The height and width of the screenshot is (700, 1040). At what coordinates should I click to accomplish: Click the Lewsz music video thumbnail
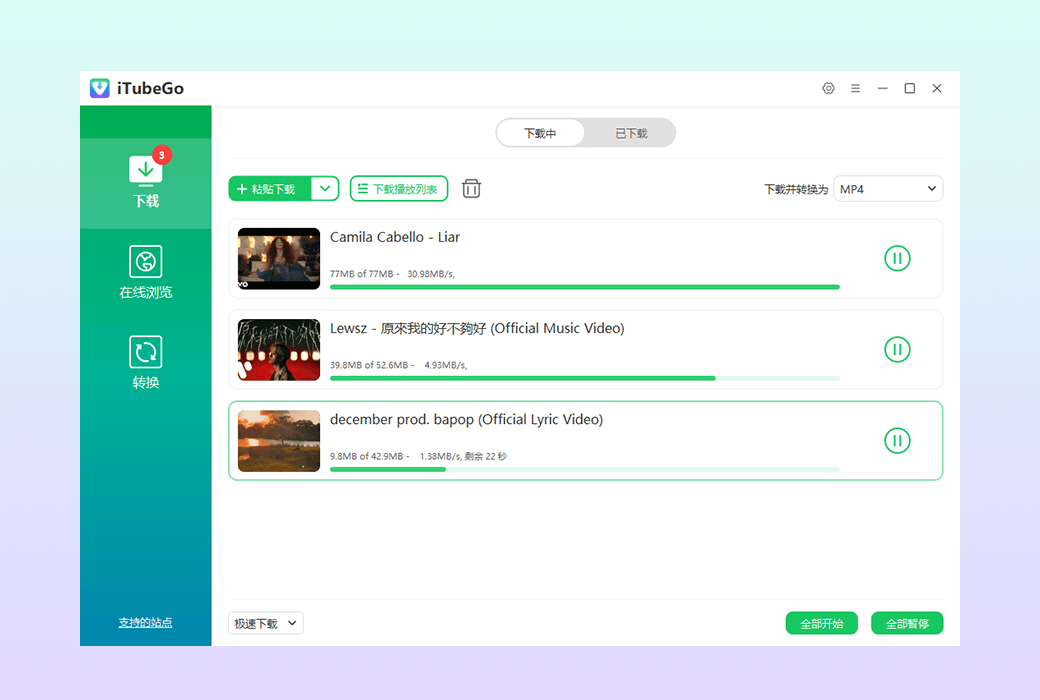point(279,350)
